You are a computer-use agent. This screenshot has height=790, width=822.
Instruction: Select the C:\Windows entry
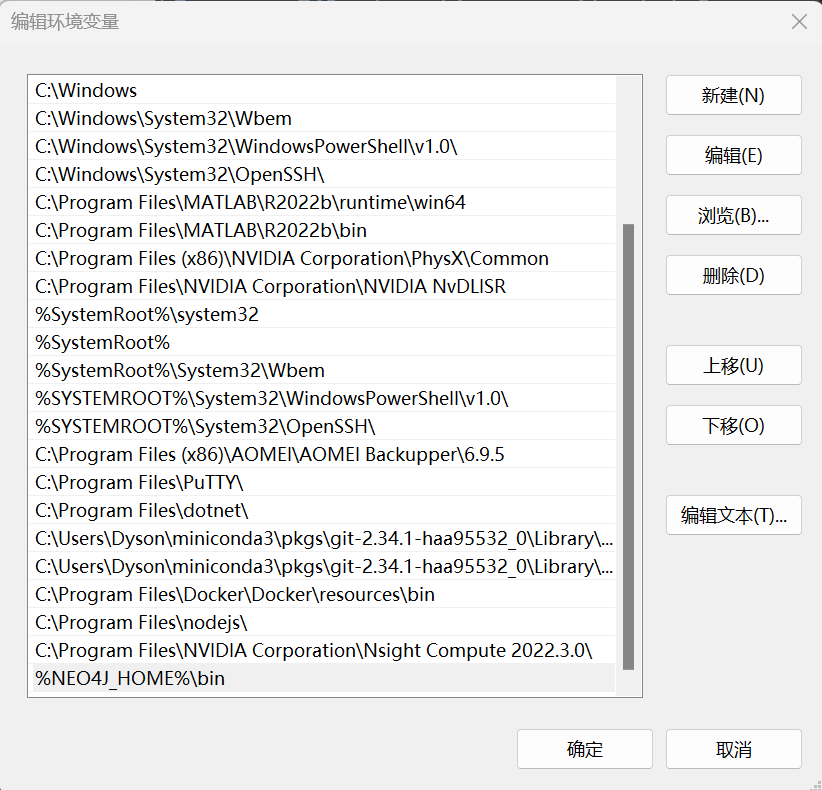click(x=322, y=90)
